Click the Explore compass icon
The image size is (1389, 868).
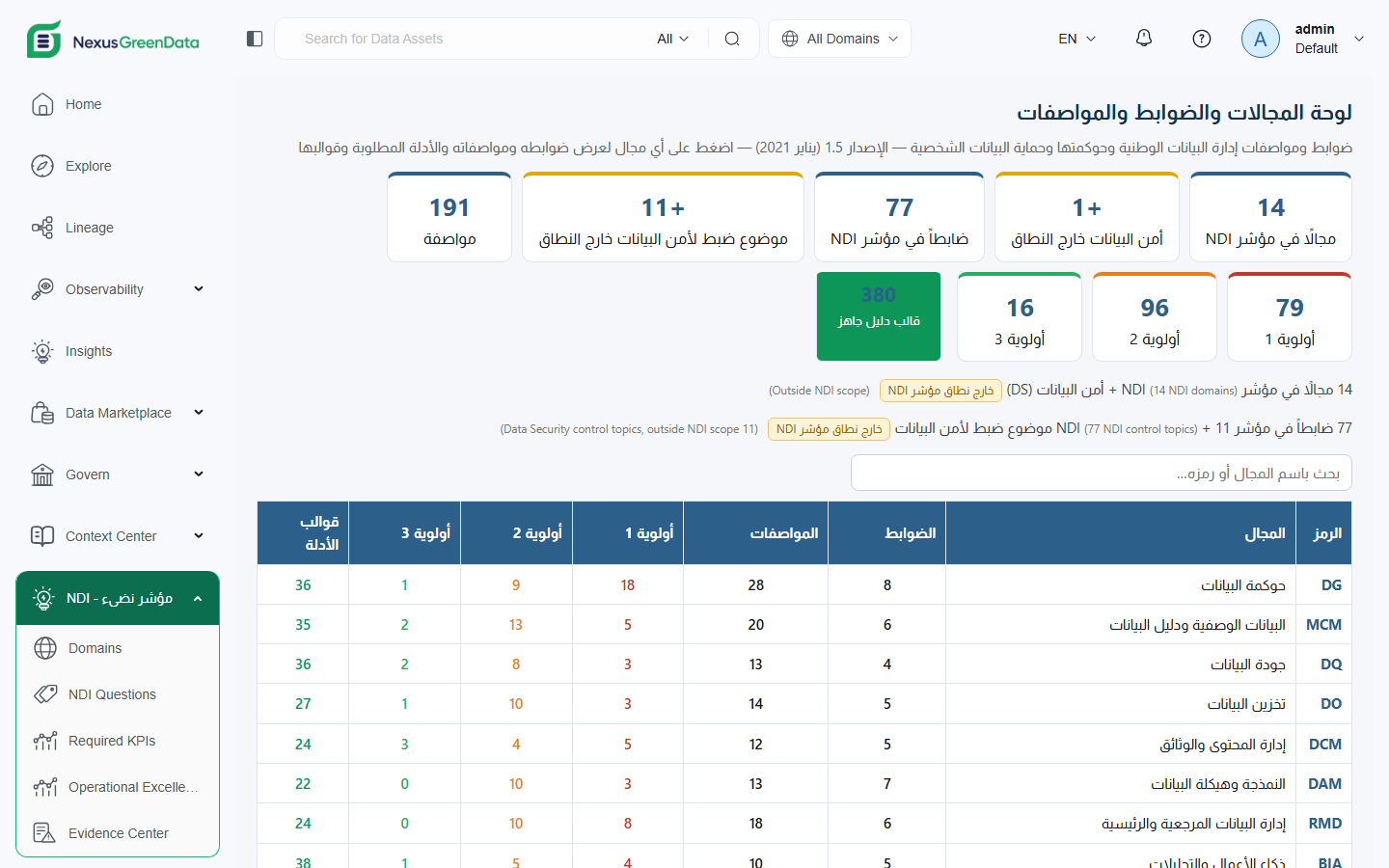pos(42,166)
